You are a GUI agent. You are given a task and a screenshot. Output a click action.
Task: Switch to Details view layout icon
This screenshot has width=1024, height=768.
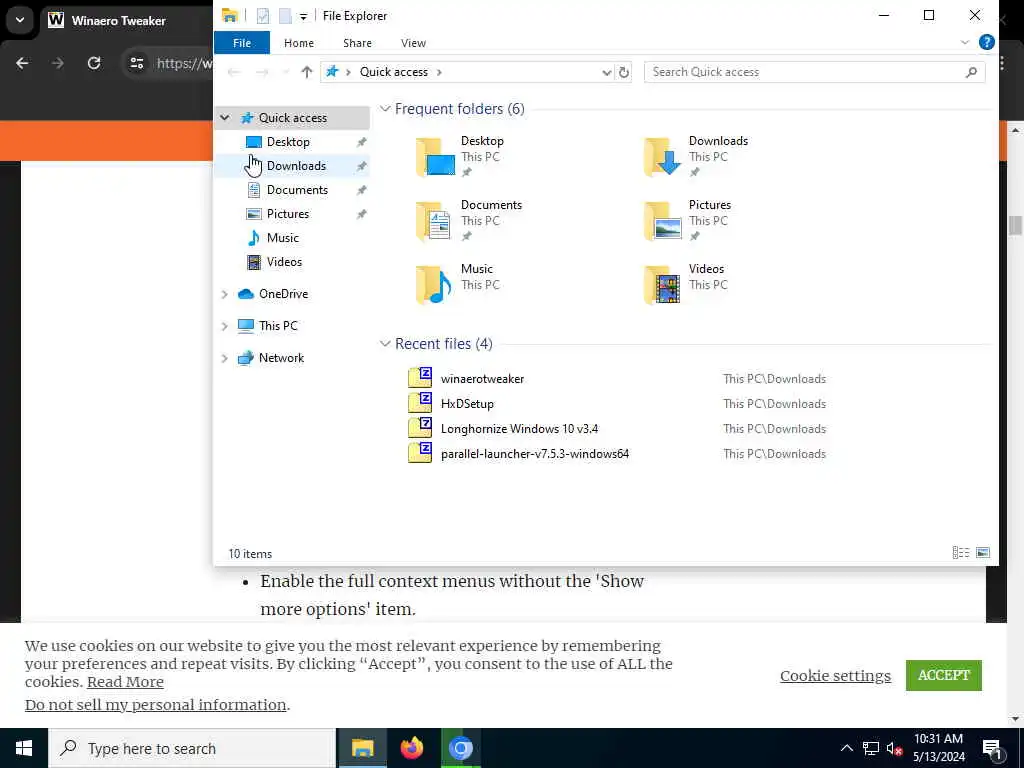click(x=961, y=553)
